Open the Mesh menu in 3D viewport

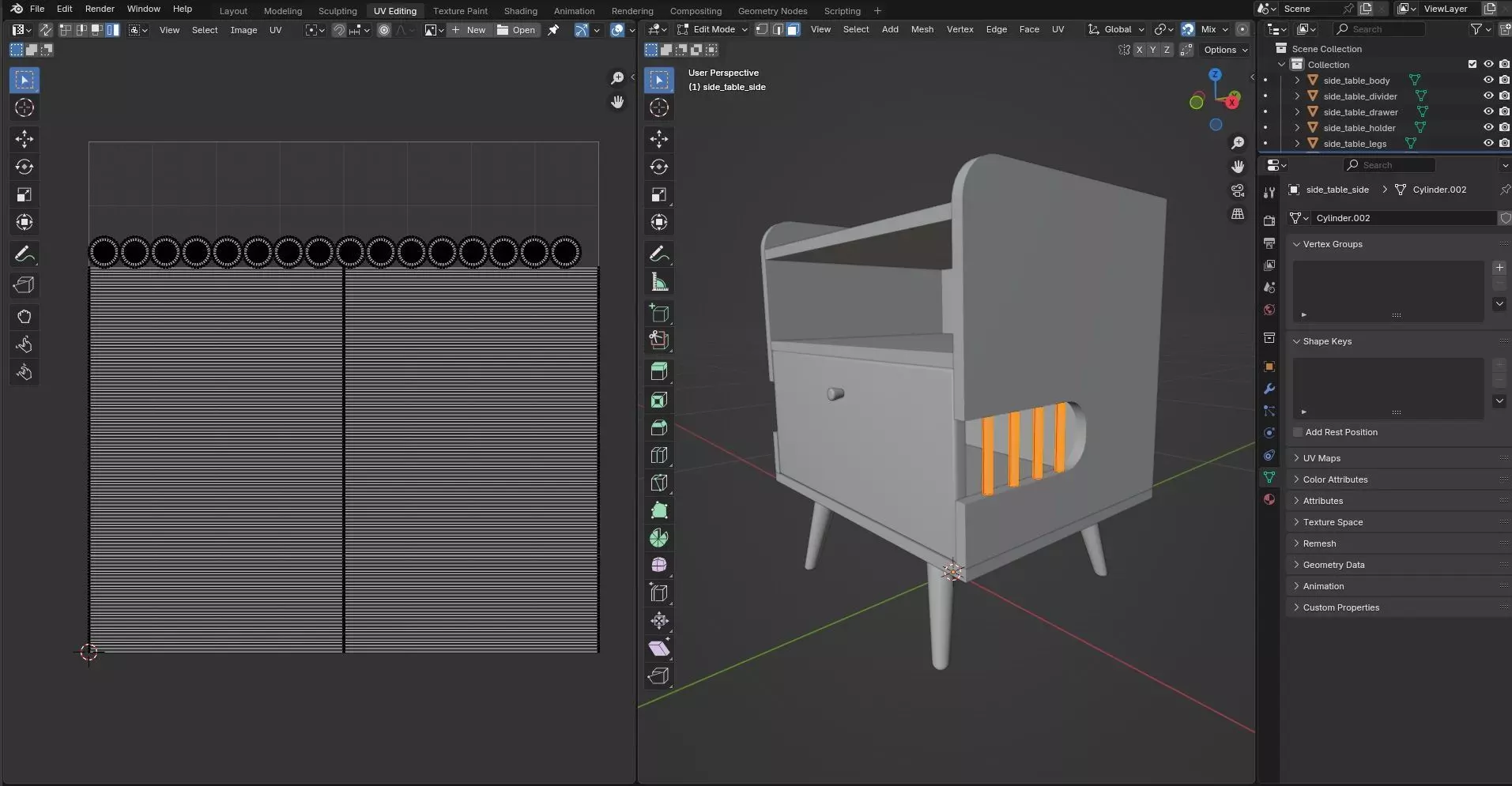click(922, 29)
